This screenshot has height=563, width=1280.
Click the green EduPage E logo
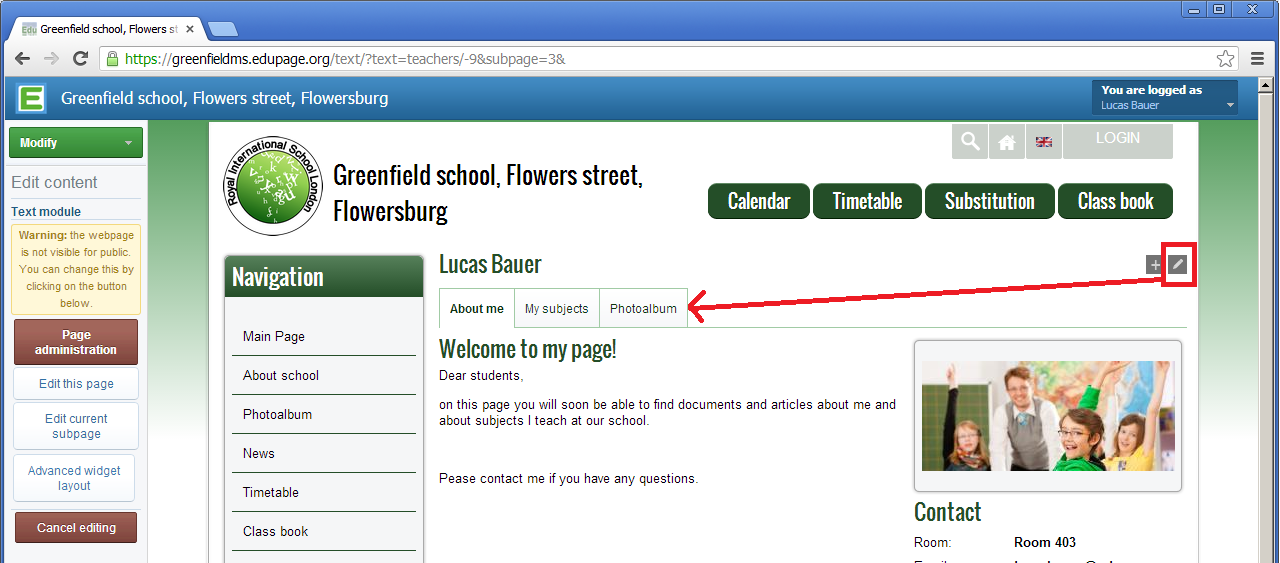coord(32,99)
